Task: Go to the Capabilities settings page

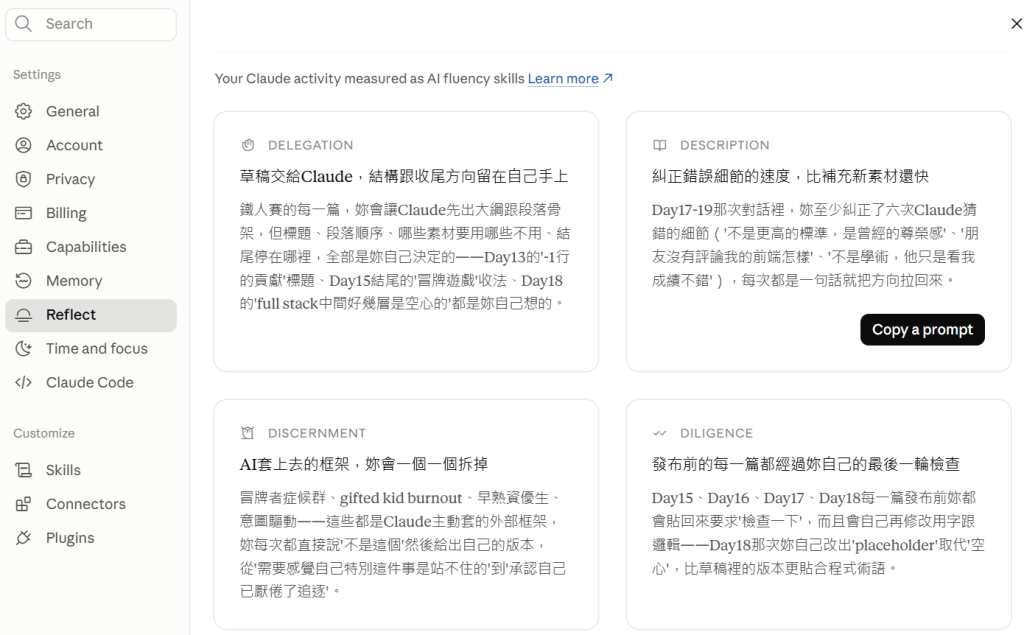Action: (x=91, y=248)
